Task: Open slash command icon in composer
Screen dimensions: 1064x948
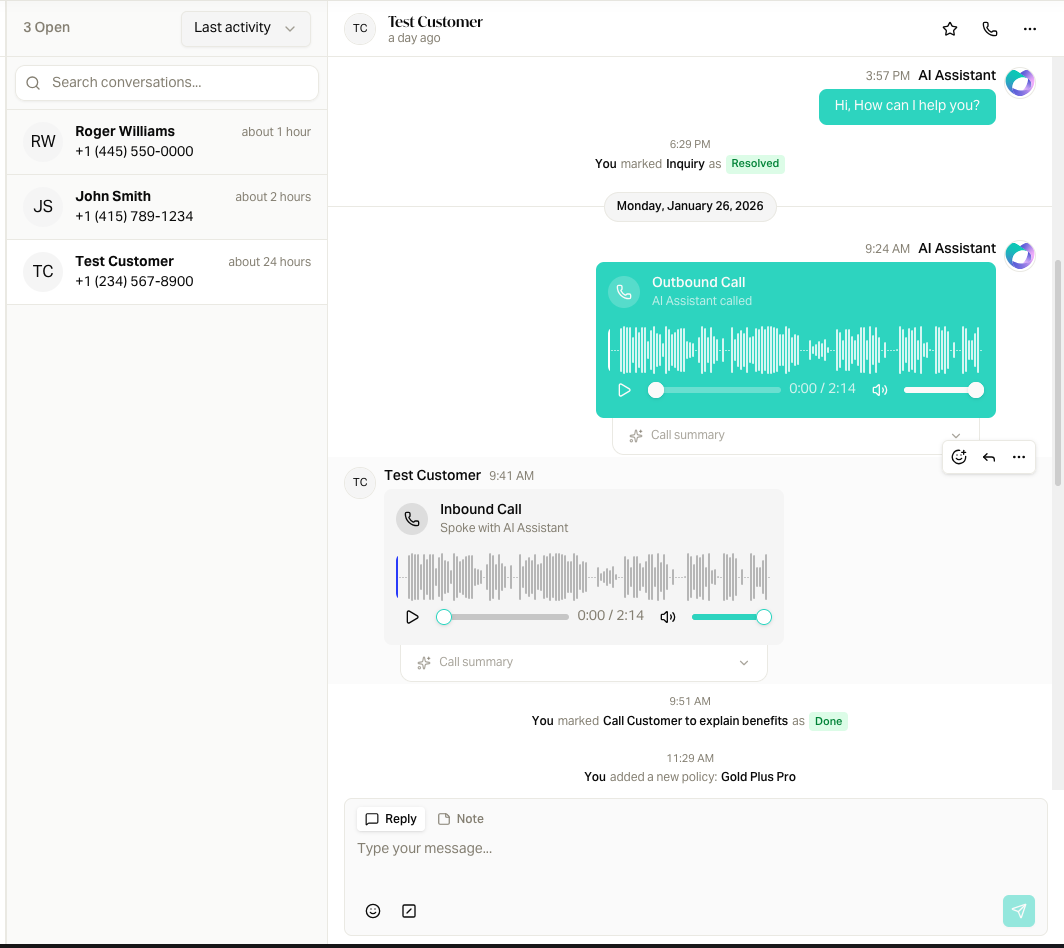Action: tap(408, 911)
